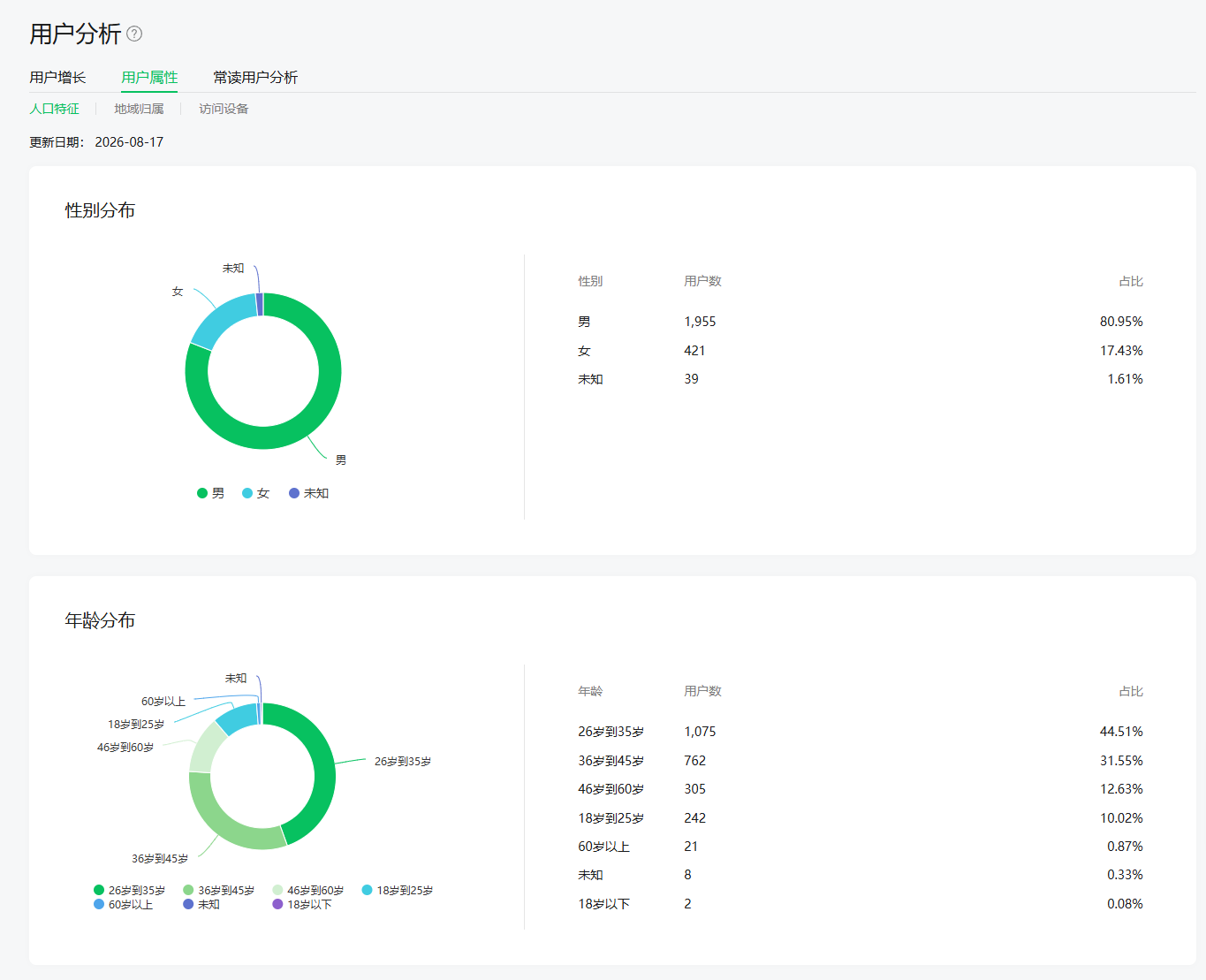
Task: Click the cyan 18岁到25岁 segment of age donut
Action: (x=237, y=719)
